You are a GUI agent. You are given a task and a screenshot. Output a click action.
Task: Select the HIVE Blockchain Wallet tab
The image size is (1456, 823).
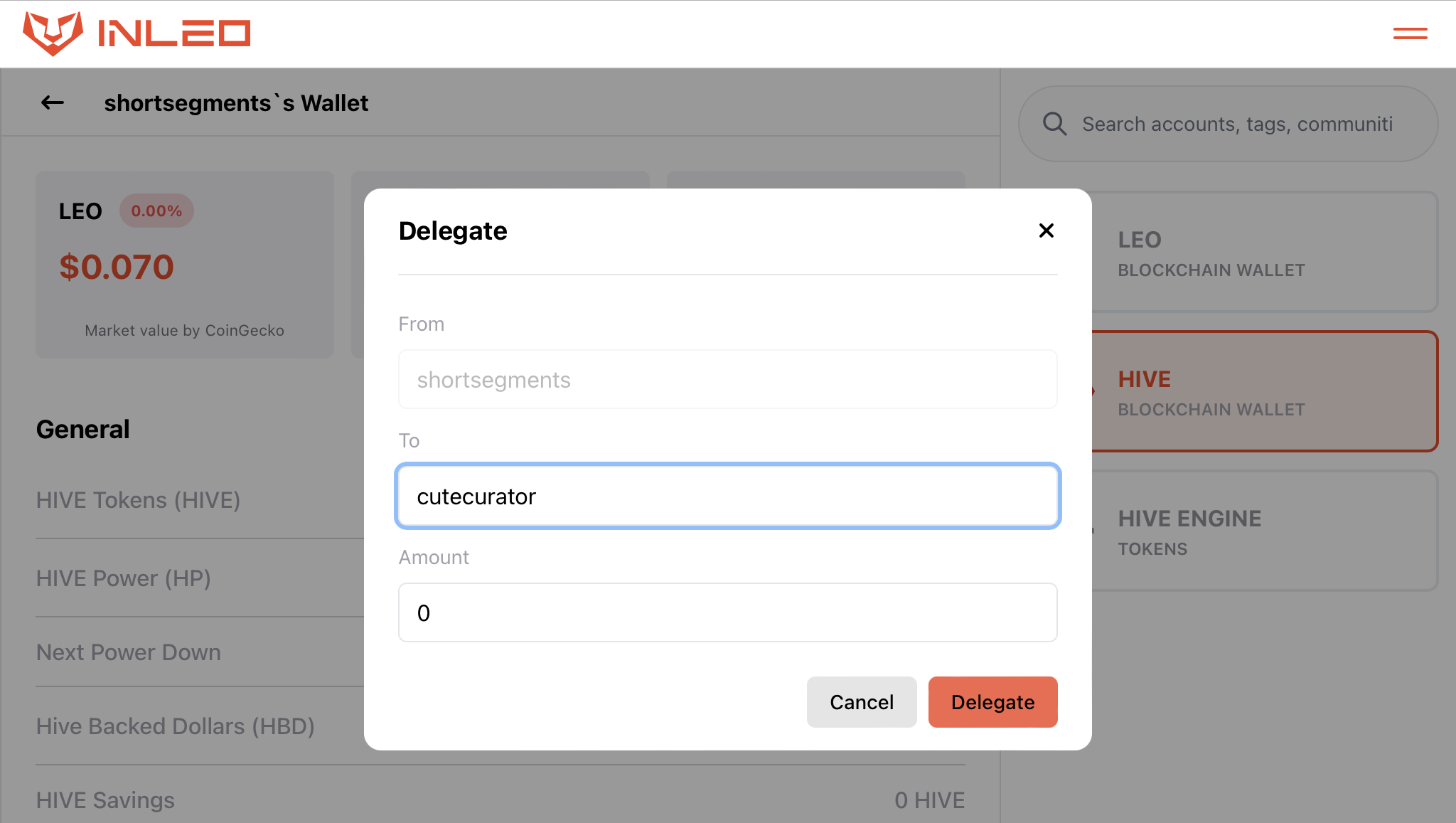point(1264,391)
